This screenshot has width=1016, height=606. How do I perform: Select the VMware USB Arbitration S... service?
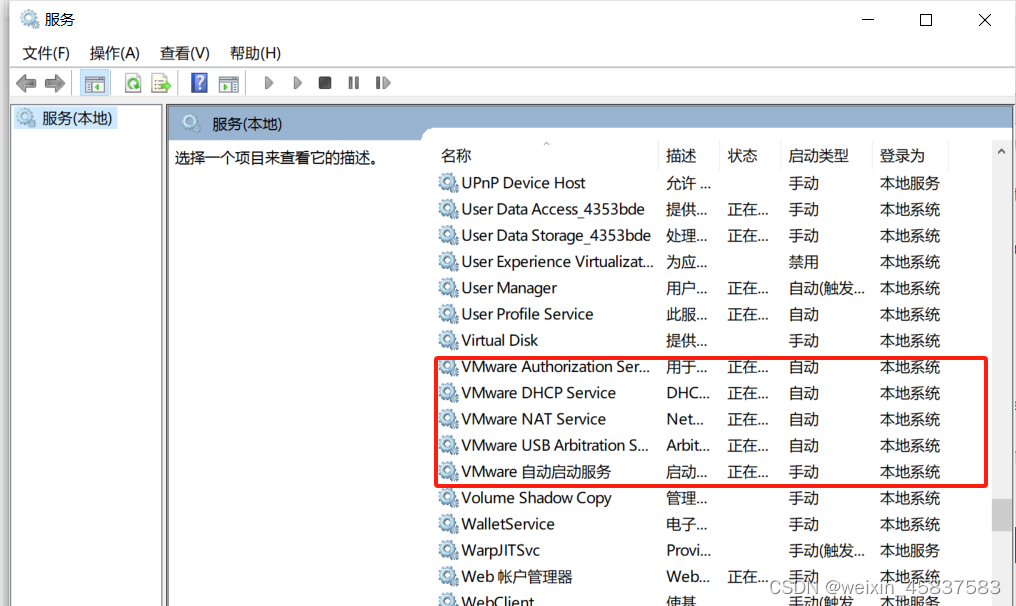click(555, 445)
